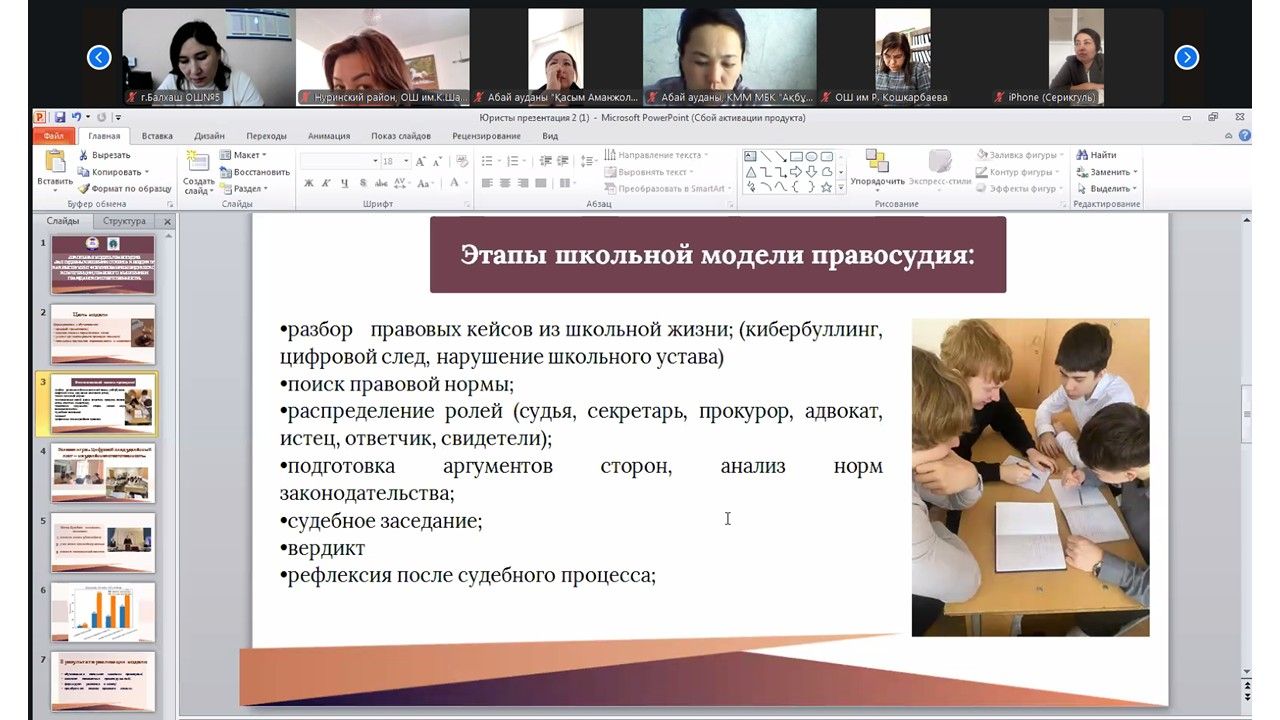
Task: Toggle bold Ж formatting
Action: [x=309, y=183]
